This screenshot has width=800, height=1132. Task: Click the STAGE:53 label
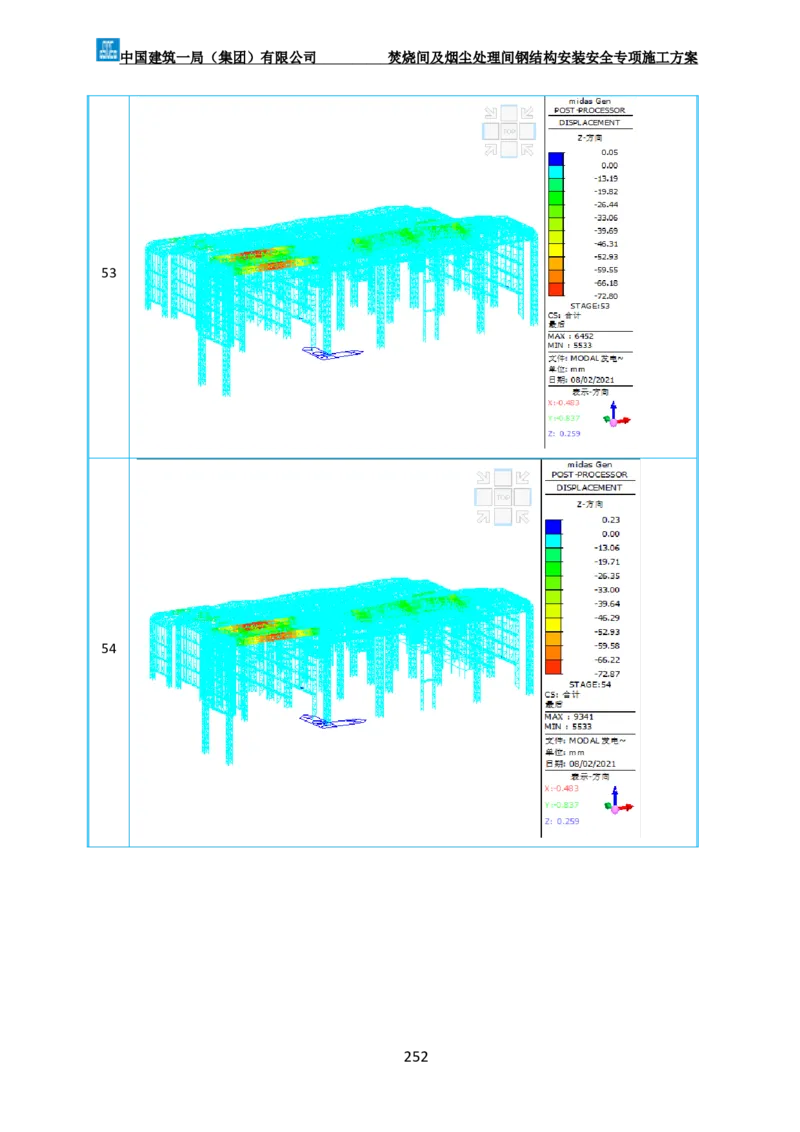pos(589,305)
